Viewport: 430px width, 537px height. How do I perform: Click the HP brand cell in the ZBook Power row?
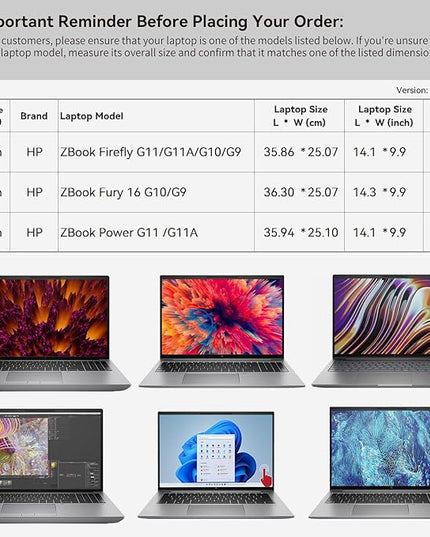(34, 232)
